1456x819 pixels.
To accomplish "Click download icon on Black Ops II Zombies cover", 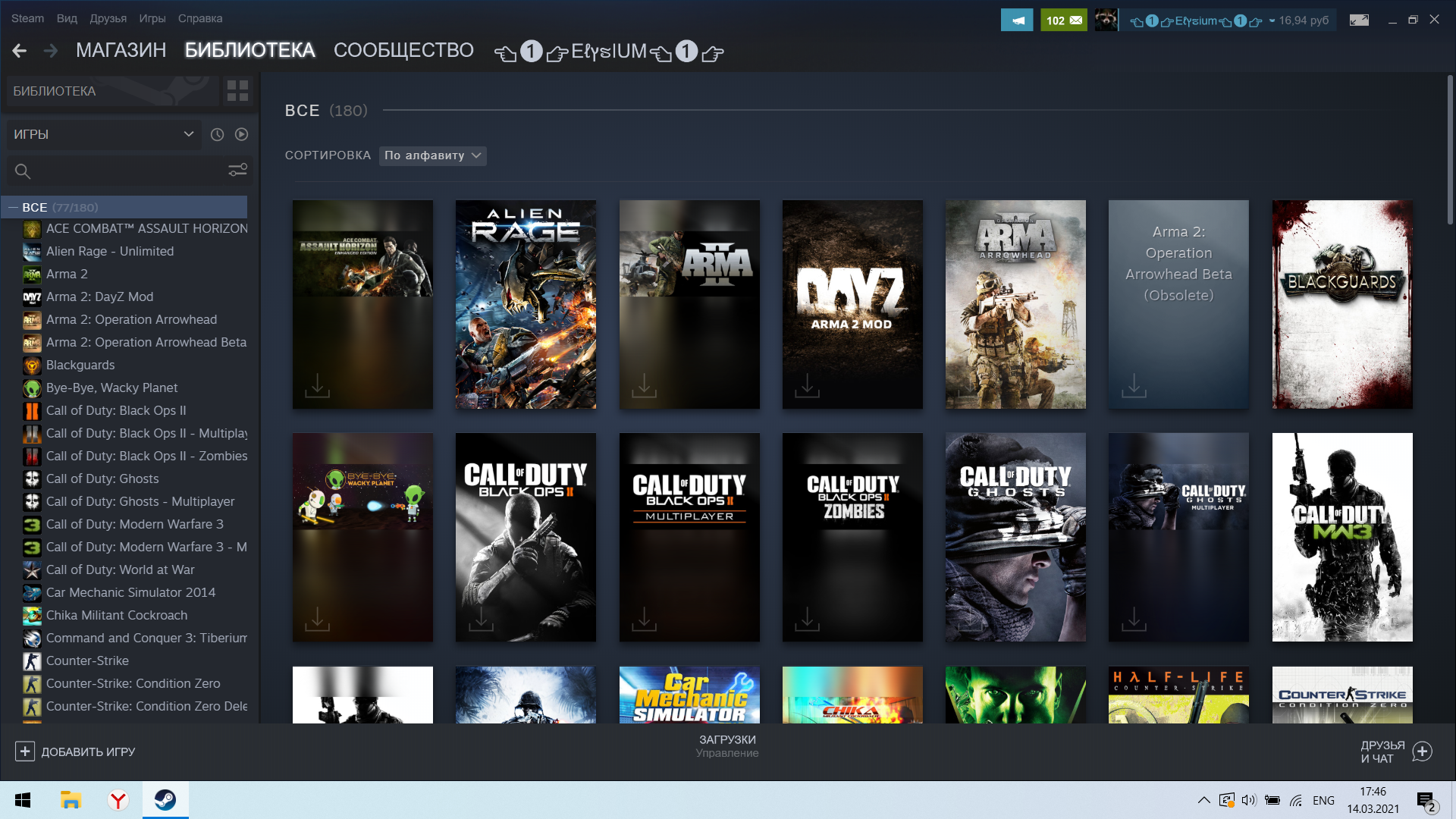I will 807,619.
